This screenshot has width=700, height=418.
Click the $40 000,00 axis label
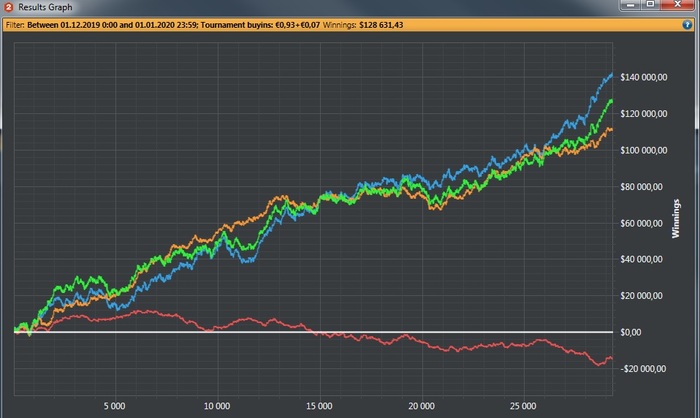642,259
